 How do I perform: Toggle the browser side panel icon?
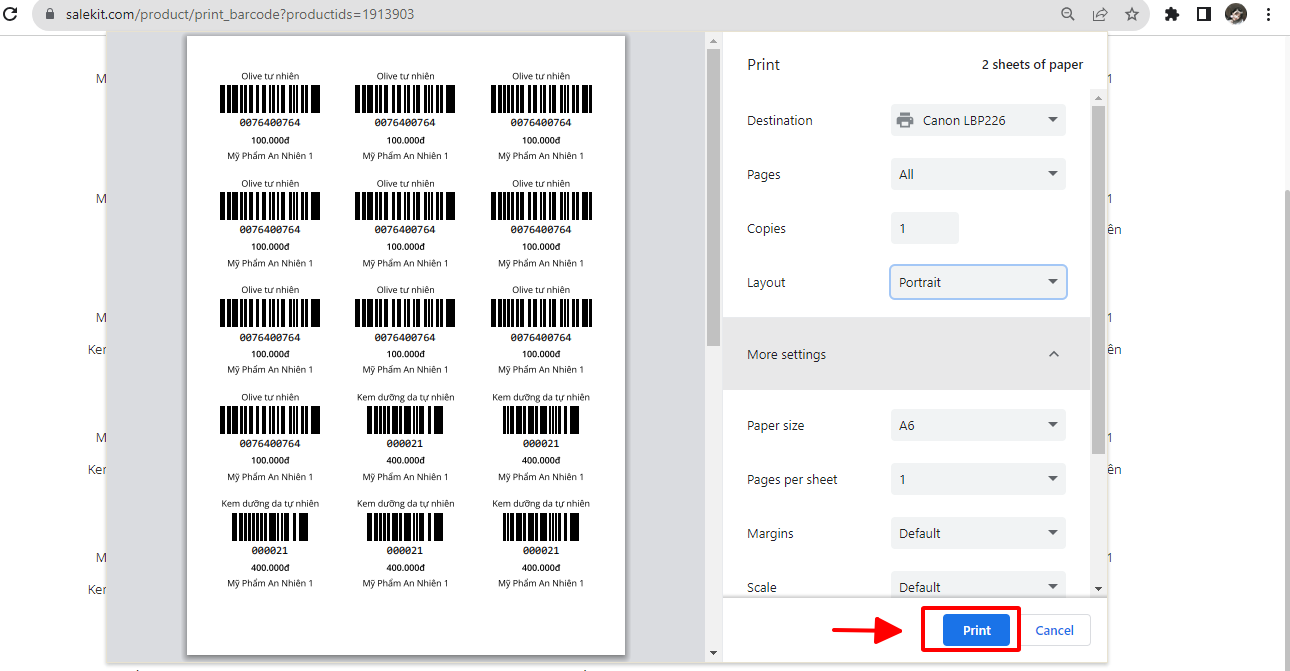pyautogui.click(x=1204, y=14)
